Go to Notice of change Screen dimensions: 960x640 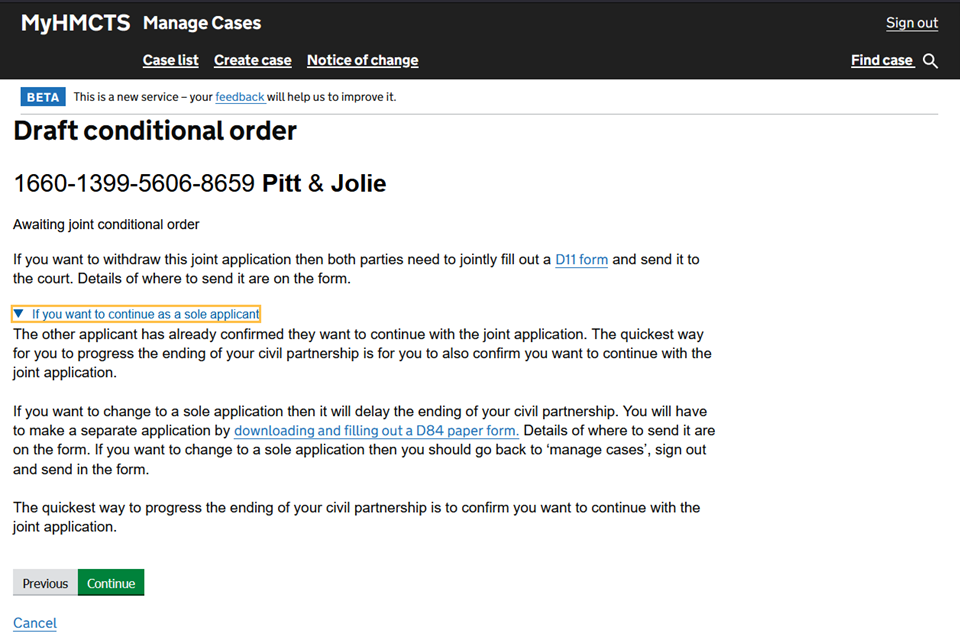pos(362,60)
